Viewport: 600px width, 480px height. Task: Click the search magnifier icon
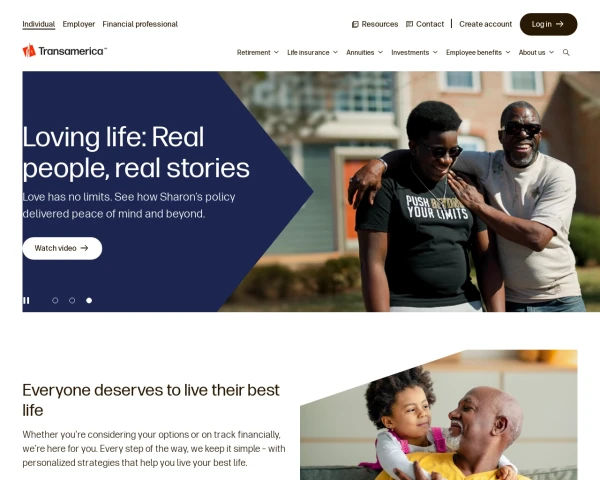pyautogui.click(x=566, y=52)
